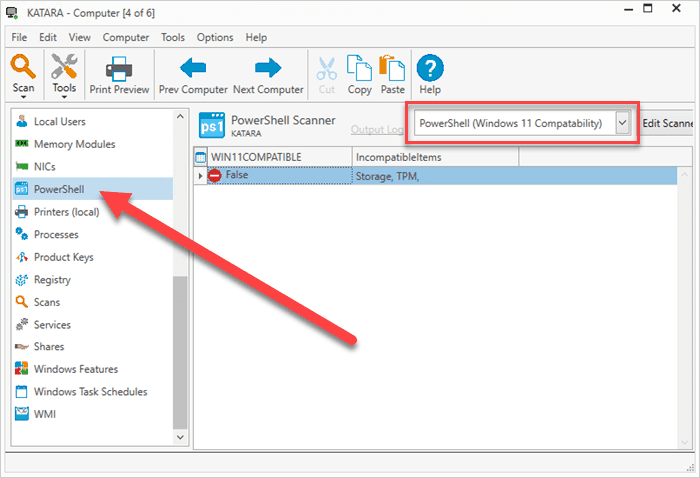Open the Help menu in menu bar
The height and width of the screenshot is (478, 700).
pyautogui.click(x=256, y=37)
